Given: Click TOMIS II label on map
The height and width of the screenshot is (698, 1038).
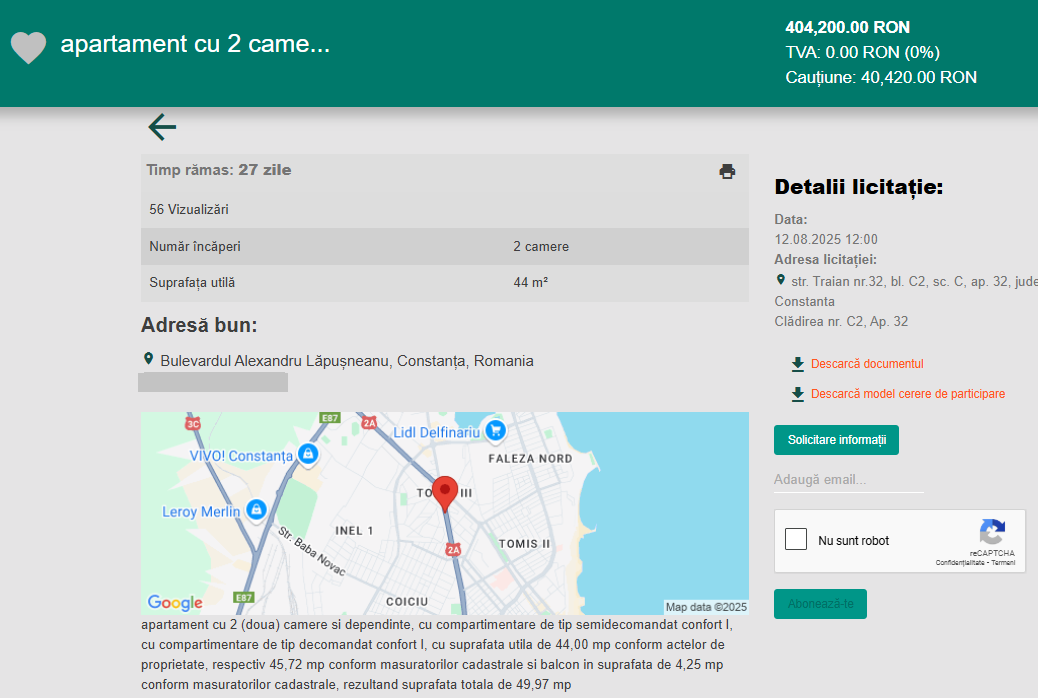Looking at the screenshot, I should coord(524,544).
